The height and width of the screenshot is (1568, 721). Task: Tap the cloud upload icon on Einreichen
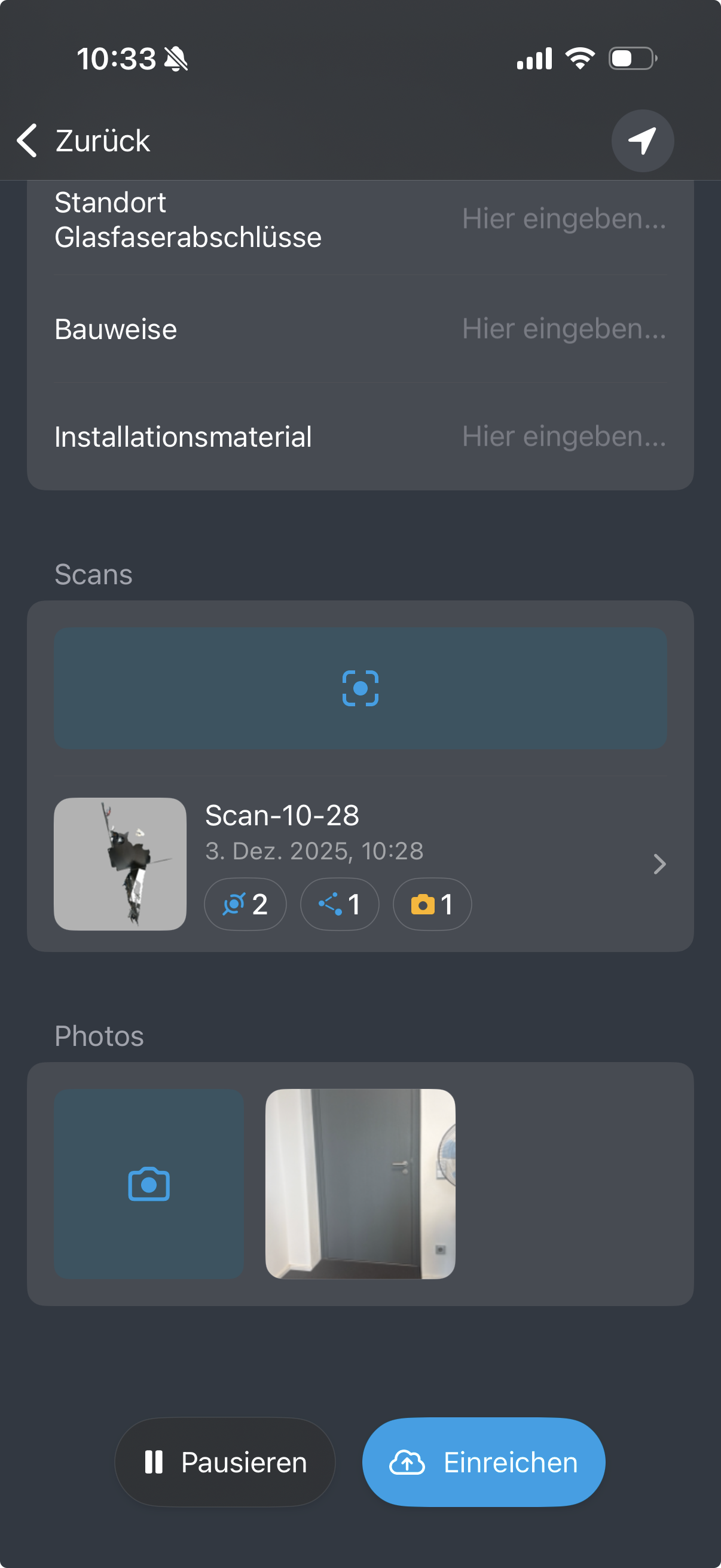(x=407, y=1462)
